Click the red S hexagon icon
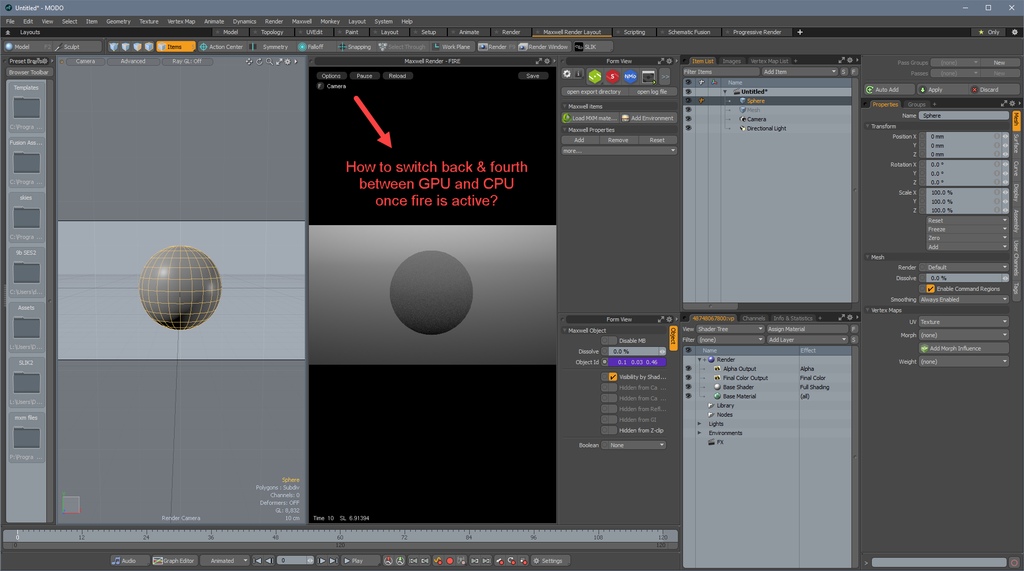The image size is (1024, 571). 612,76
